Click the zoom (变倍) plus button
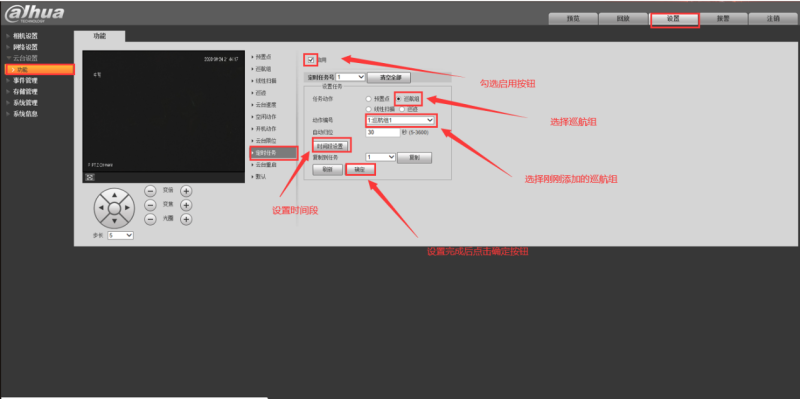The image size is (800, 399). (x=187, y=191)
